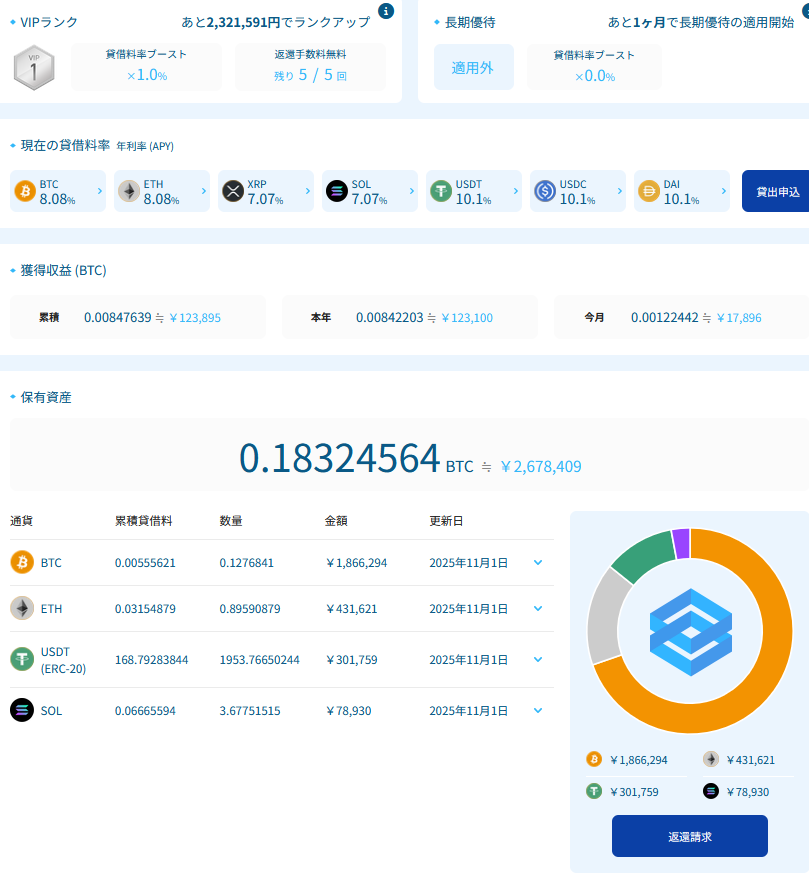809x877 pixels.
Task: Expand the USDT (ERC-20) row chevron
Action: [538, 660]
